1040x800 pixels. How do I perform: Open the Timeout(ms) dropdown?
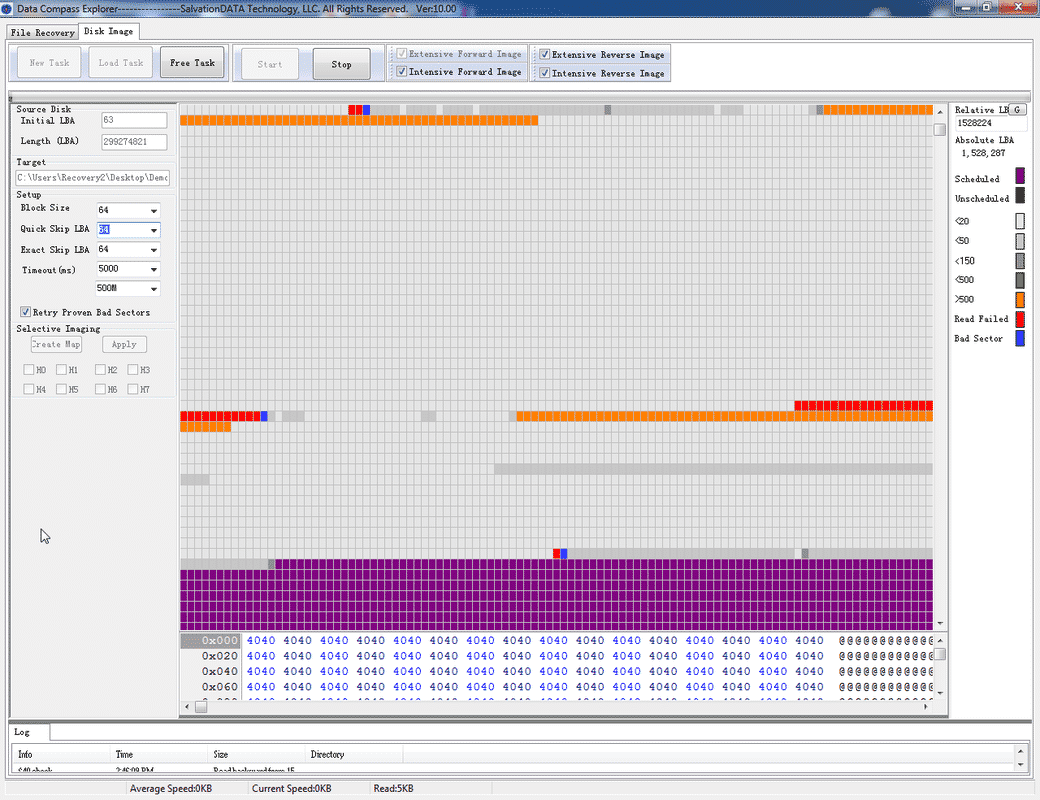(x=153, y=270)
